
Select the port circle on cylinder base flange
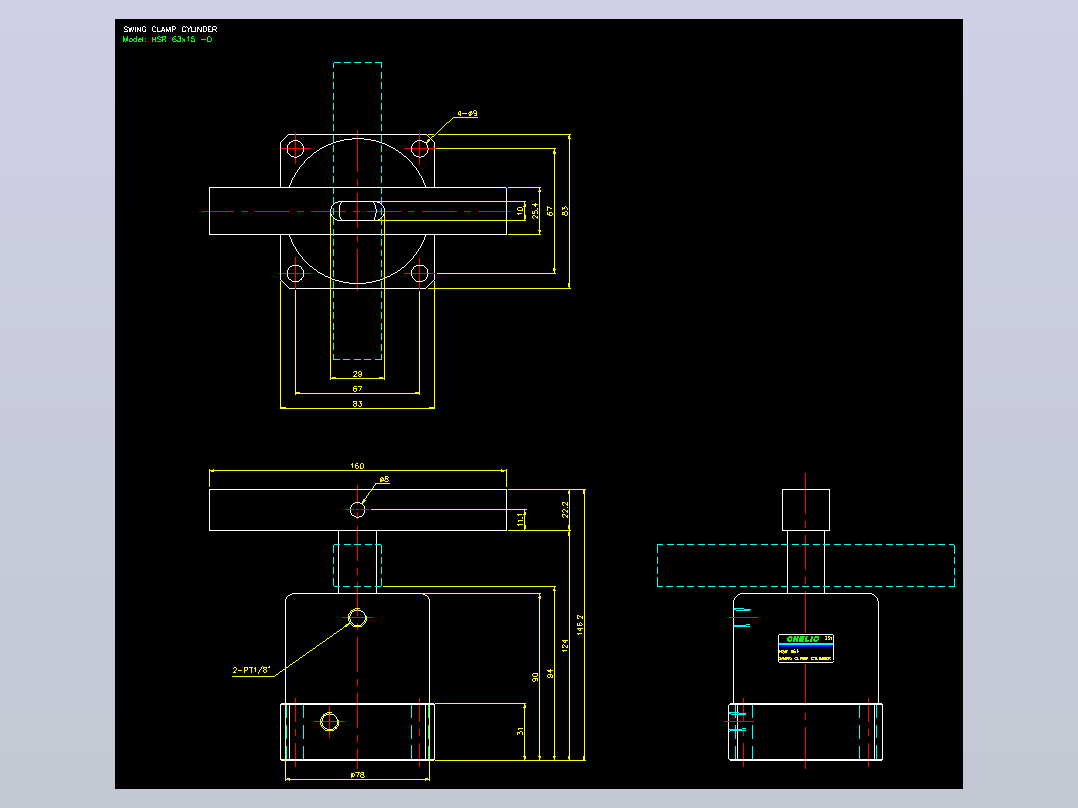coord(329,722)
